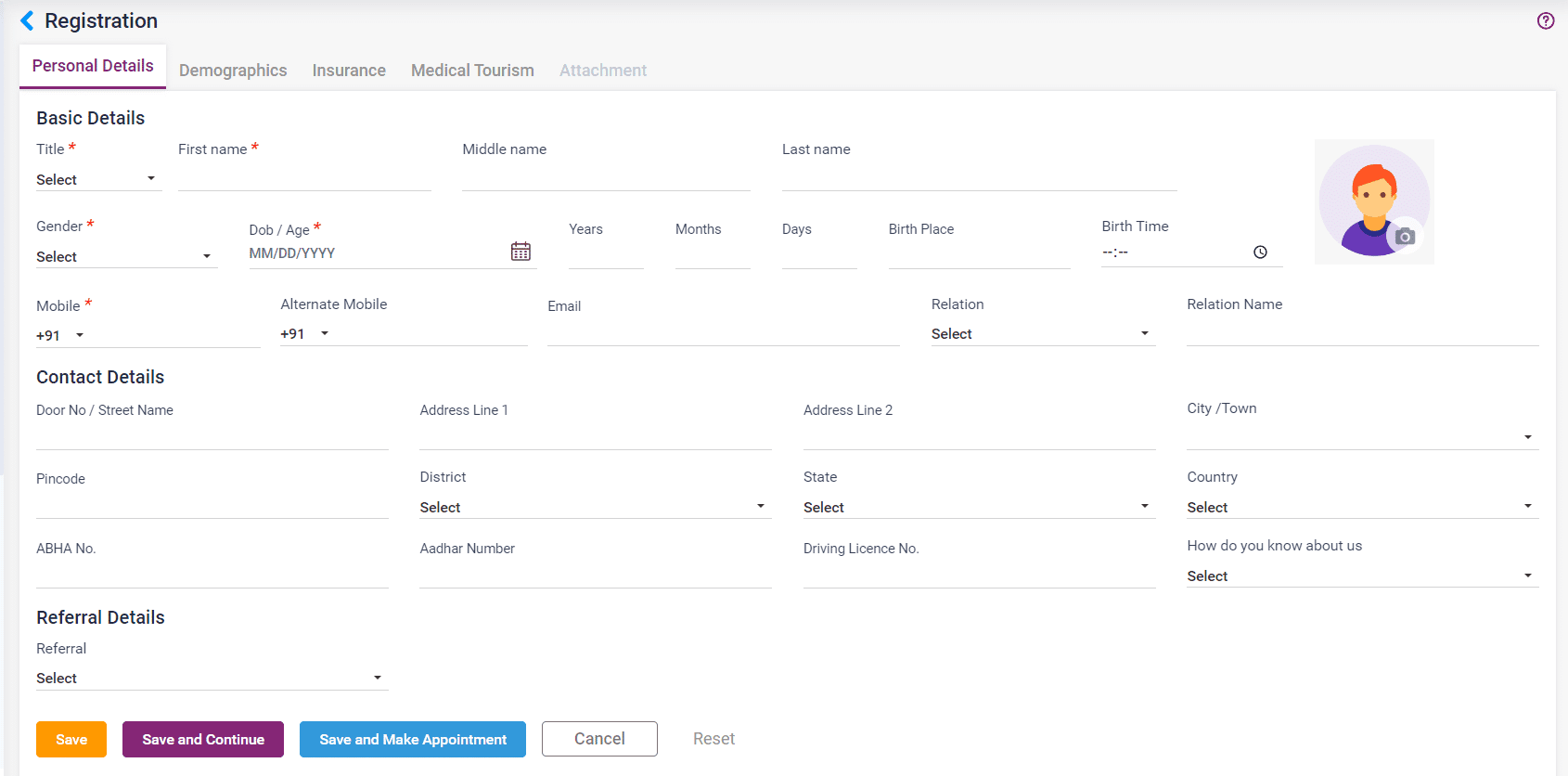This screenshot has width=1568, height=776.
Task: Click the Reset link
Action: point(713,739)
